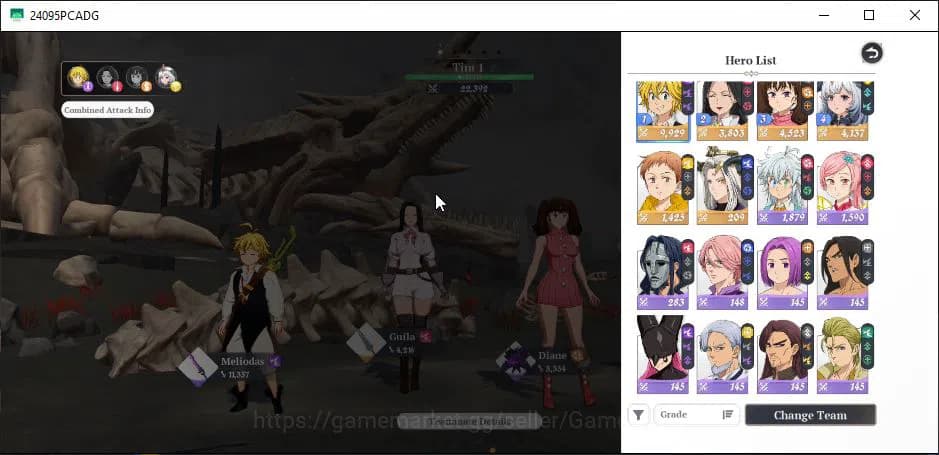This screenshot has height=455, width=939.
Task: Close the 24095PCADG window
Action: pyautogui.click(x=915, y=15)
